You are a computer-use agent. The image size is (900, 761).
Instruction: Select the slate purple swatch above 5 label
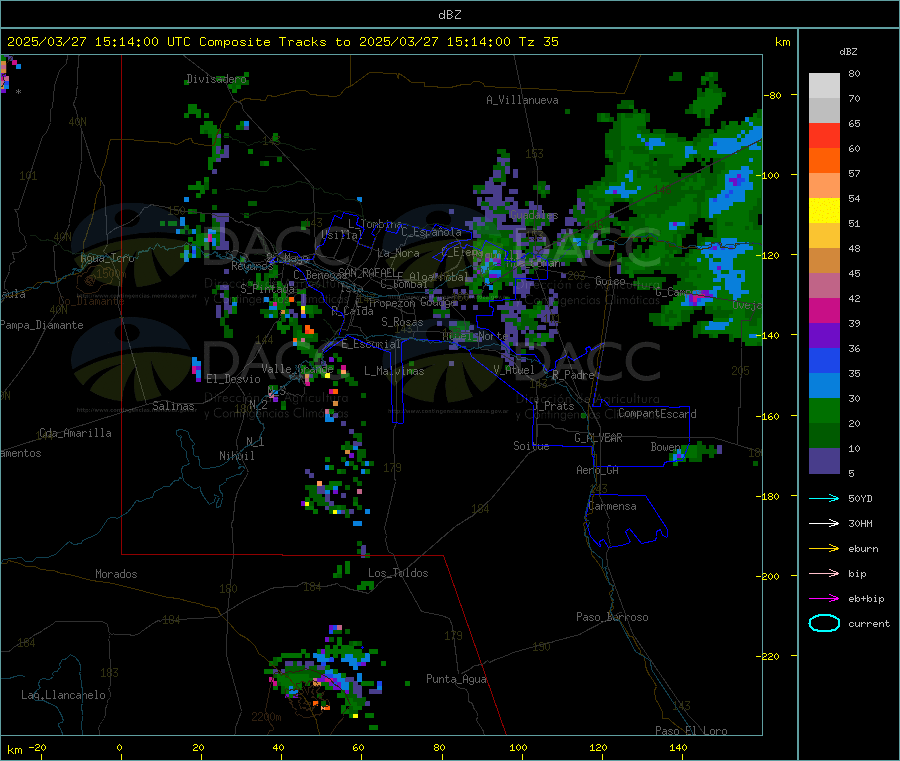[x=824, y=461]
